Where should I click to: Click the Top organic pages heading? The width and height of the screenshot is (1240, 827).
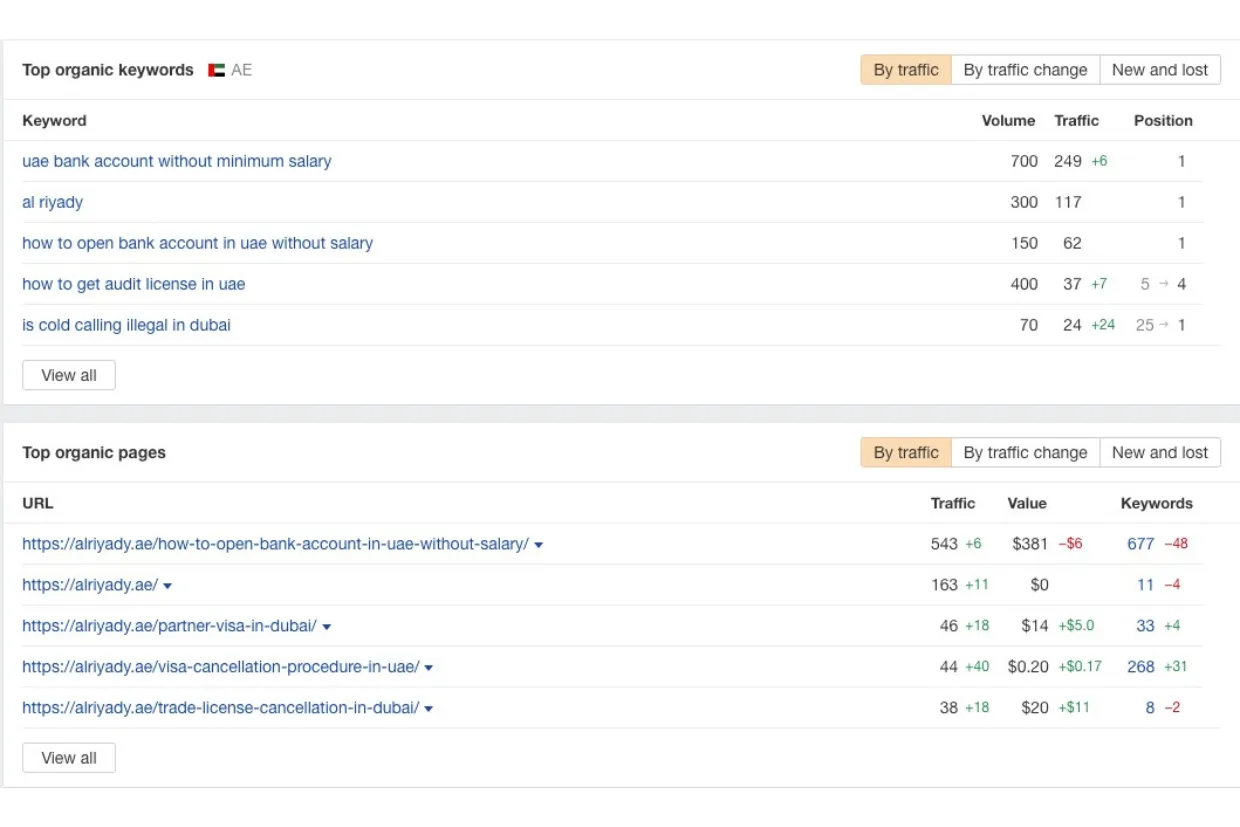pyautogui.click(x=94, y=453)
